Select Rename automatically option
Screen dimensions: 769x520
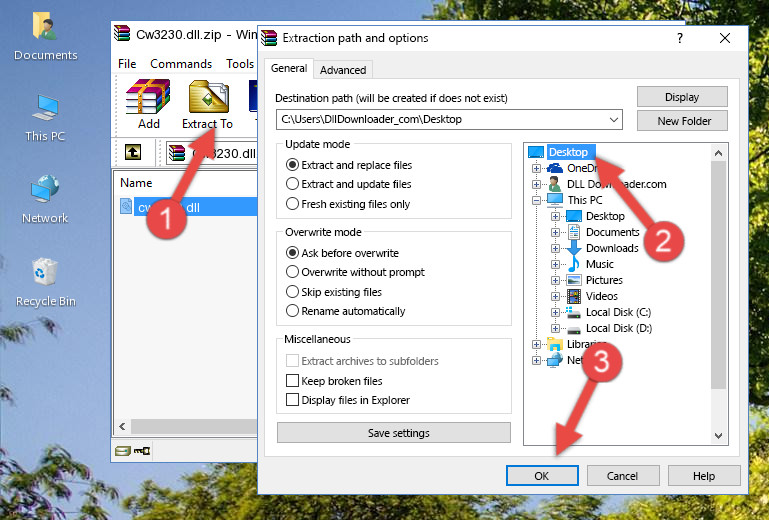click(345, 311)
